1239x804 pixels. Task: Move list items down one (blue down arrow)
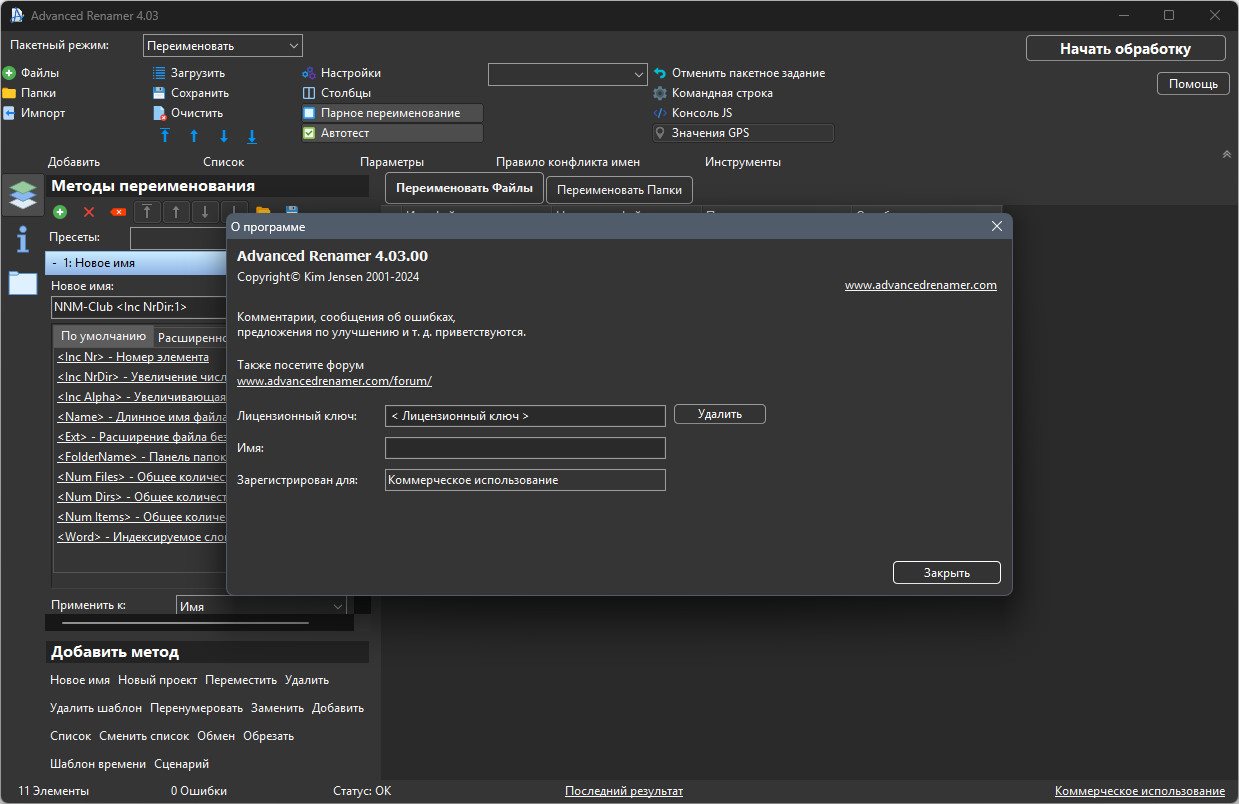223,136
